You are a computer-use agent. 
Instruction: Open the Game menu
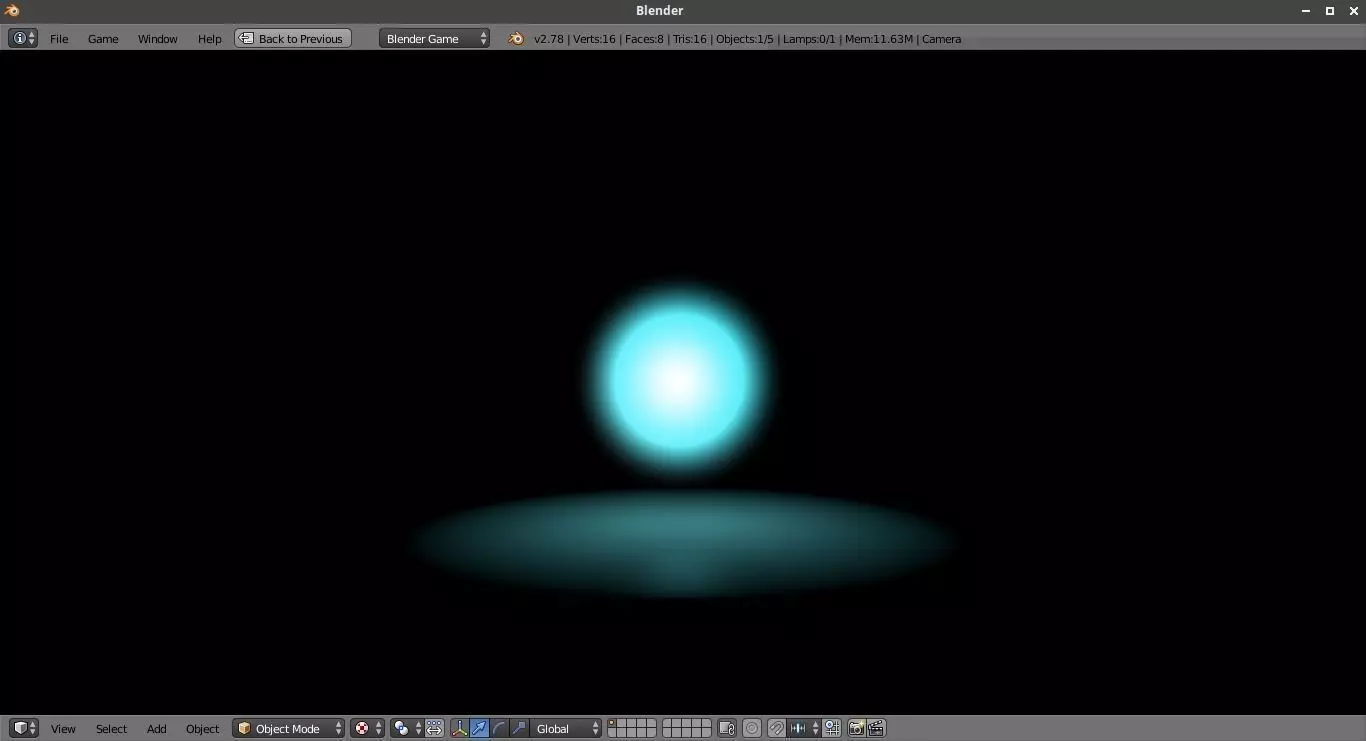[103, 39]
